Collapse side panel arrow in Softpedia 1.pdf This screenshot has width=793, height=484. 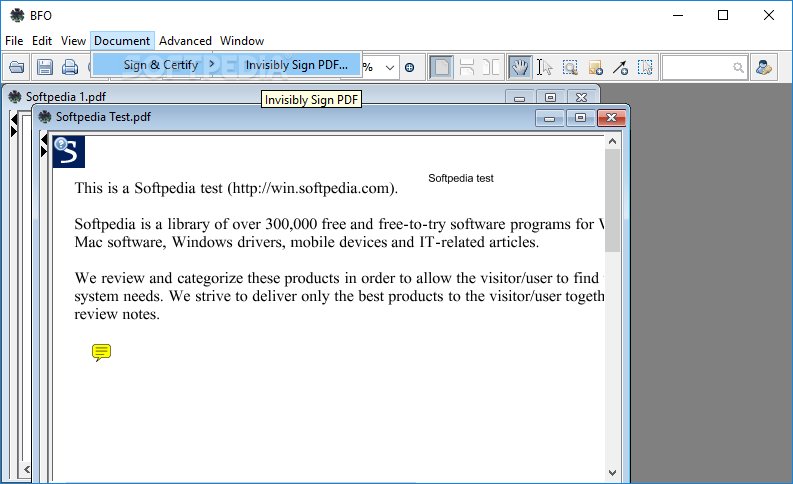pyautogui.click(x=14, y=119)
